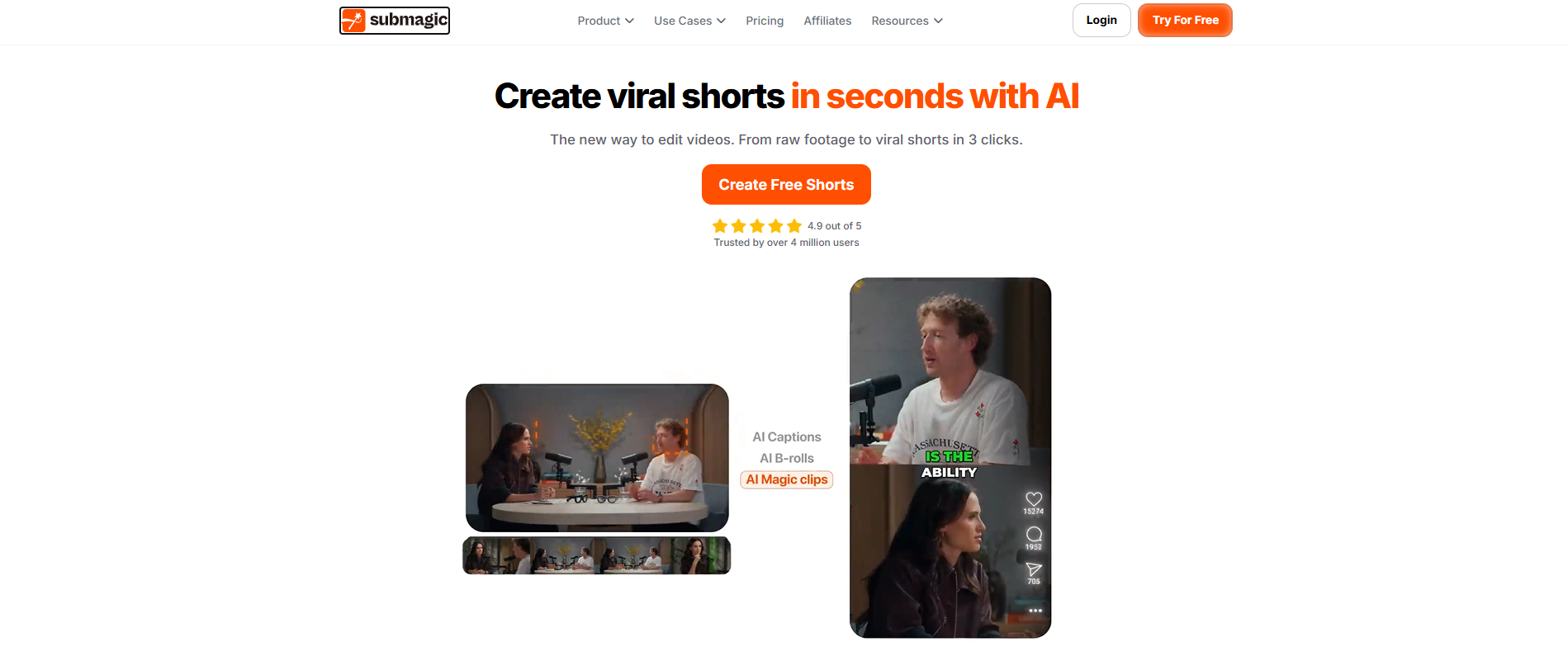Image resolution: width=1568 pixels, height=656 pixels.
Task: Open the Resources dropdown chevron
Action: (x=938, y=21)
